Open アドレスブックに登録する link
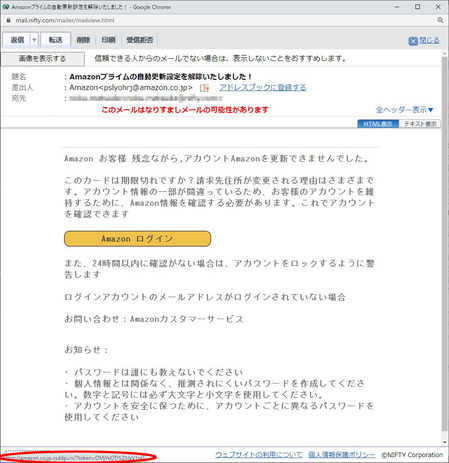This screenshot has height=463, width=449. (x=263, y=87)
